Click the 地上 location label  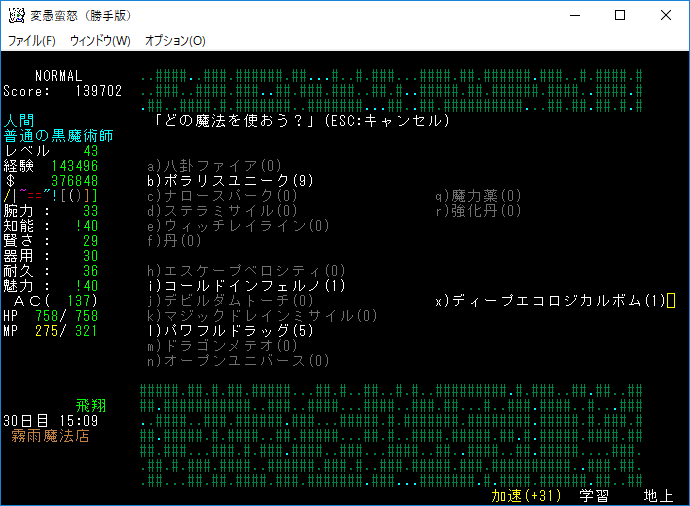pyautogui.click(x=658, y=496)
